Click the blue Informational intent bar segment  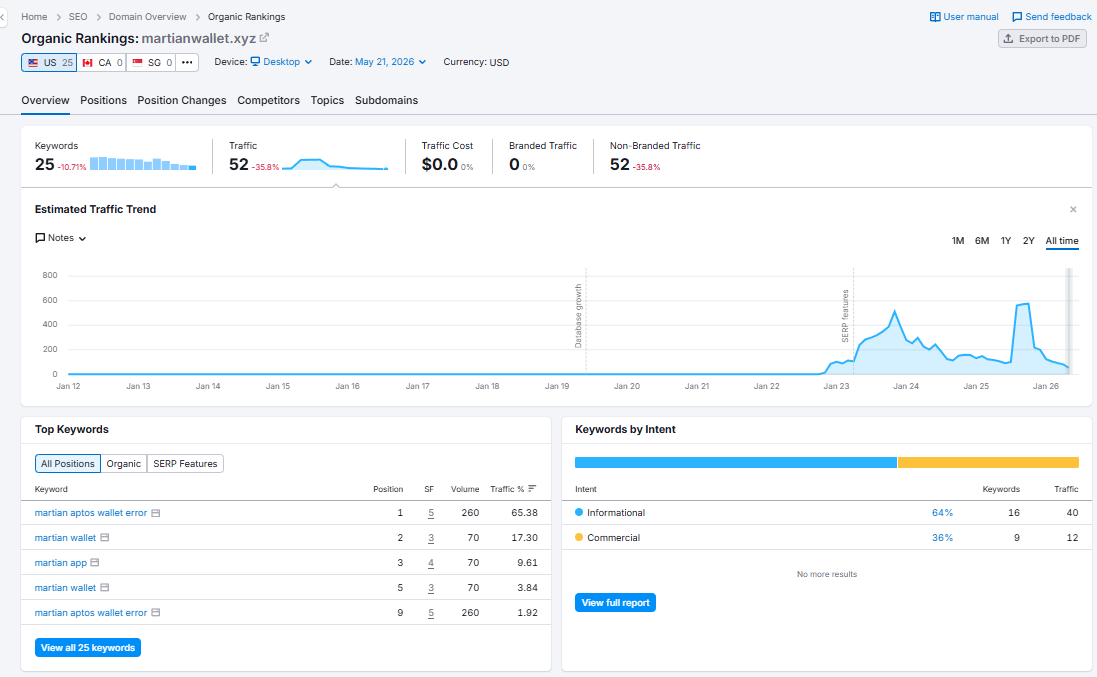pyautogui.click(x=736, y=462)
